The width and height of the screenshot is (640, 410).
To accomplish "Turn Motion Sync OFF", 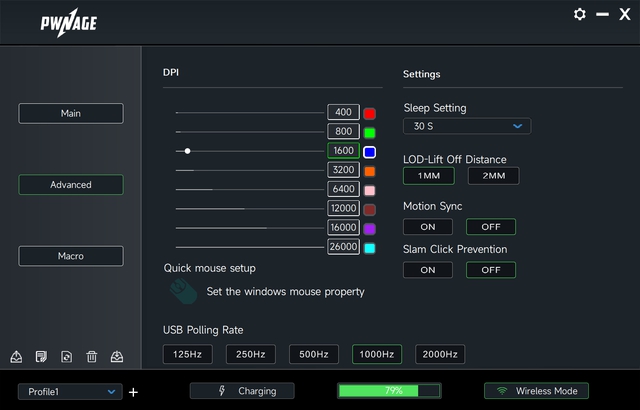I will [x=491, y=227].
